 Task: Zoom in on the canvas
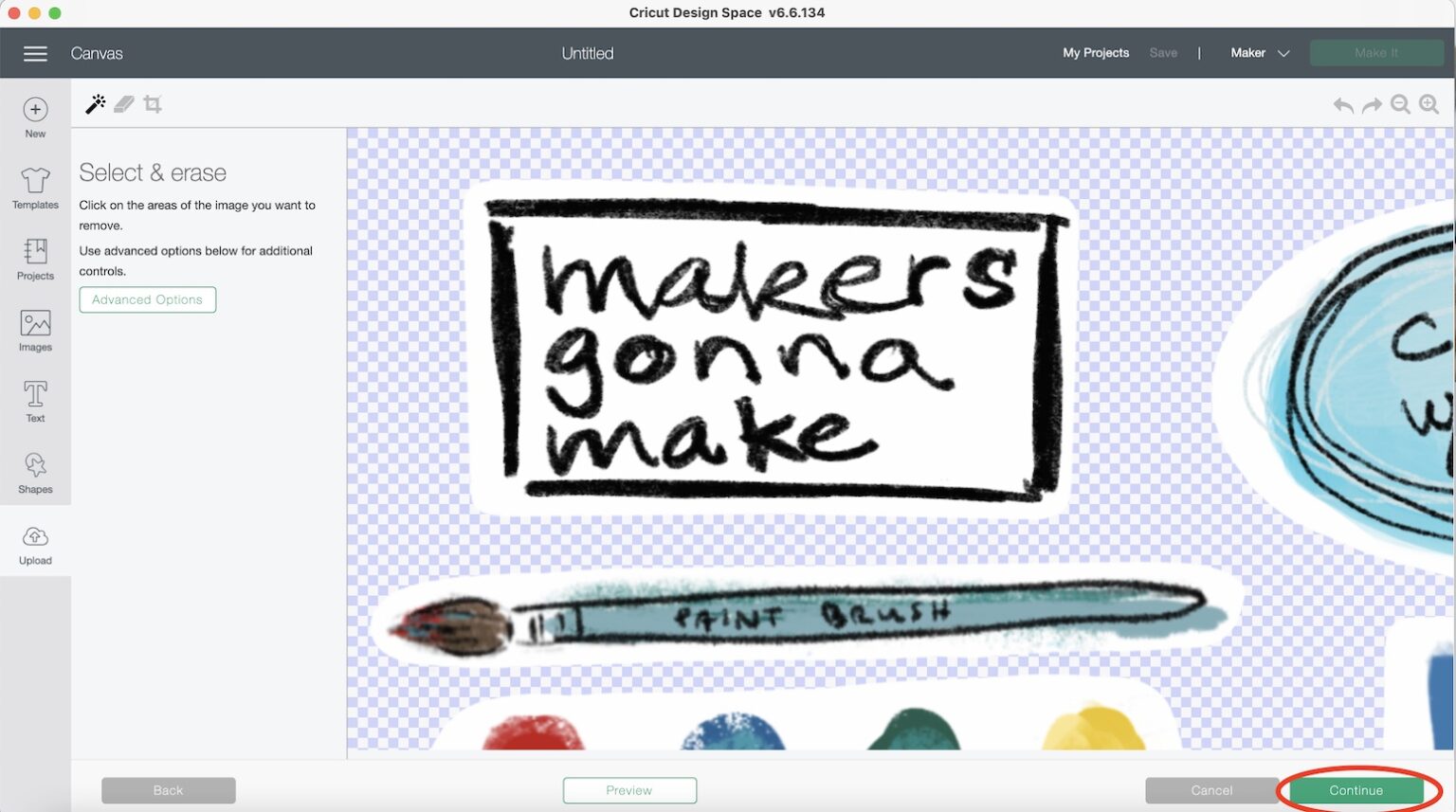[1429, 104]
